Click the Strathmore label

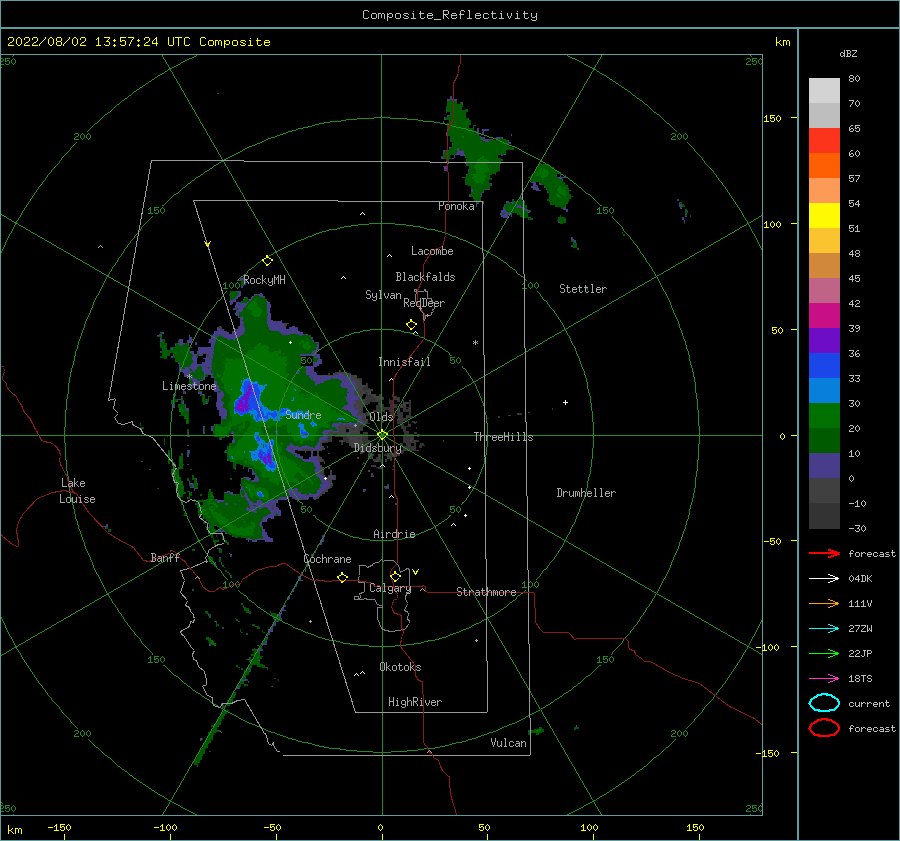(x=486, y=592)
